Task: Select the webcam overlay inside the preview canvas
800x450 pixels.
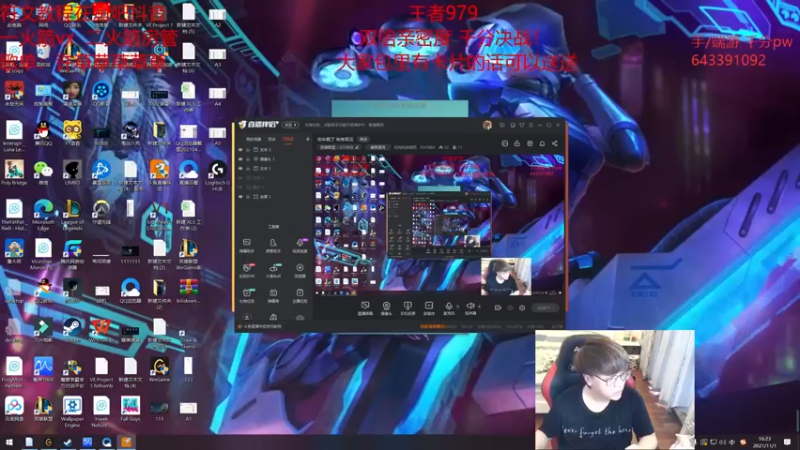Action: [x=506, y=277]
